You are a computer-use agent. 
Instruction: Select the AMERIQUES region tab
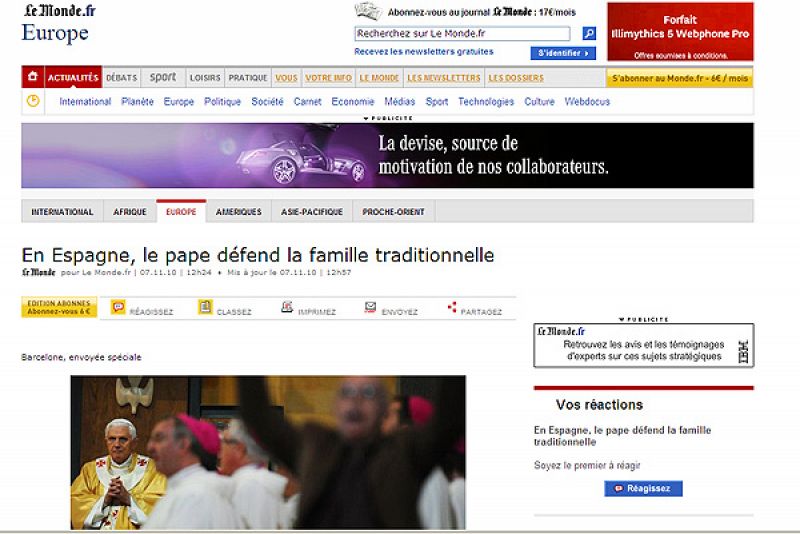pos(238,212)
